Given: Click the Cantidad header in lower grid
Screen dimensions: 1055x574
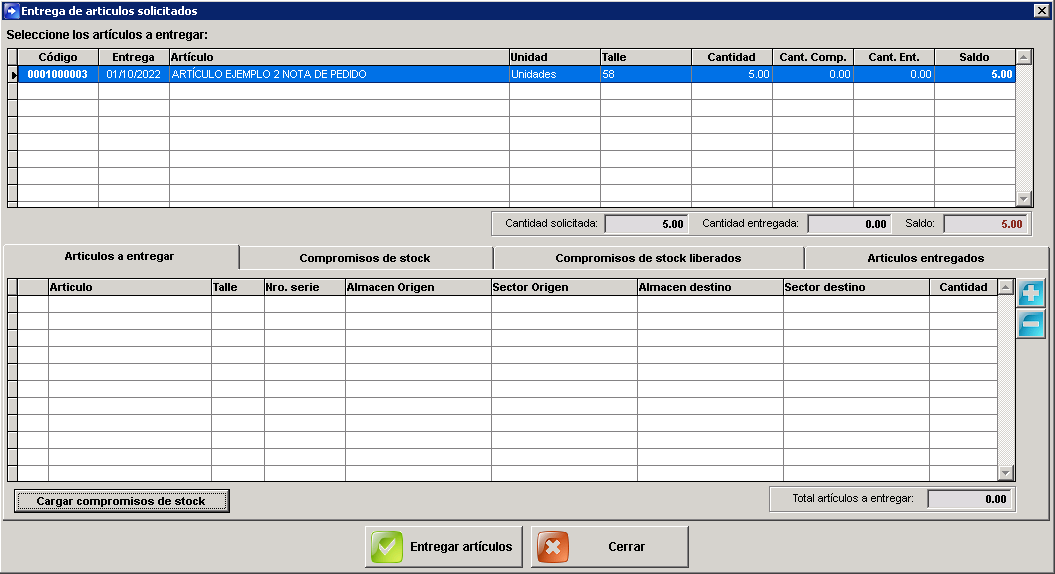Looking at the screenshot, I should point(963,287).
